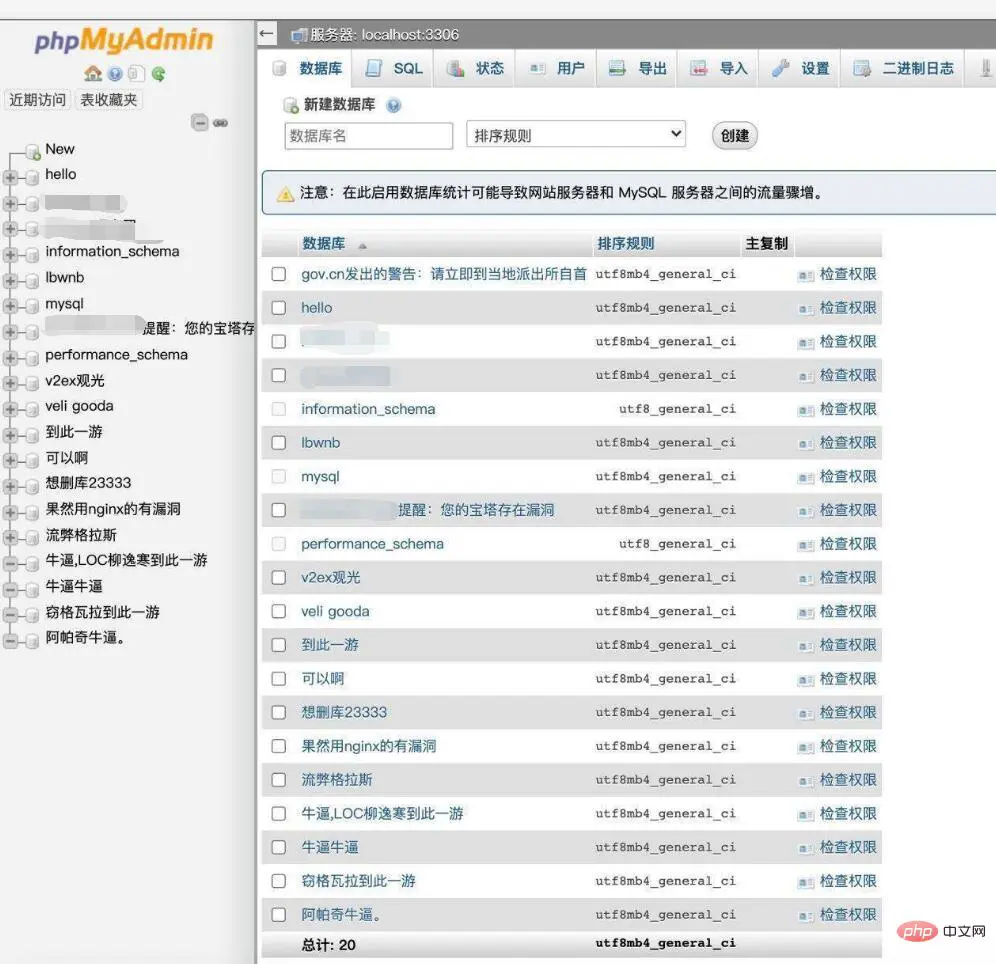Check the v2ex观光 database checkbox
Viewport: 996px width, 964px height.
coord(278,577)
